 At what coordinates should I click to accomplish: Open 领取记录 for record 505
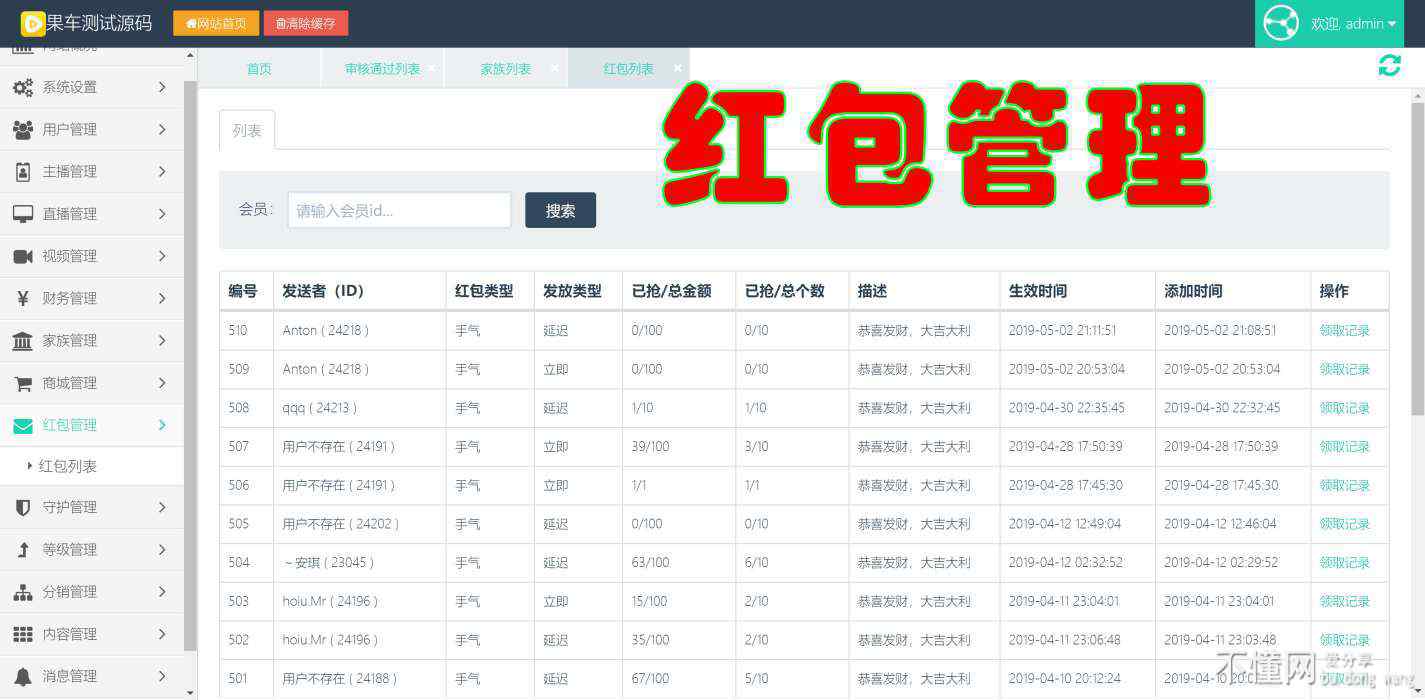pos(1344,524)
